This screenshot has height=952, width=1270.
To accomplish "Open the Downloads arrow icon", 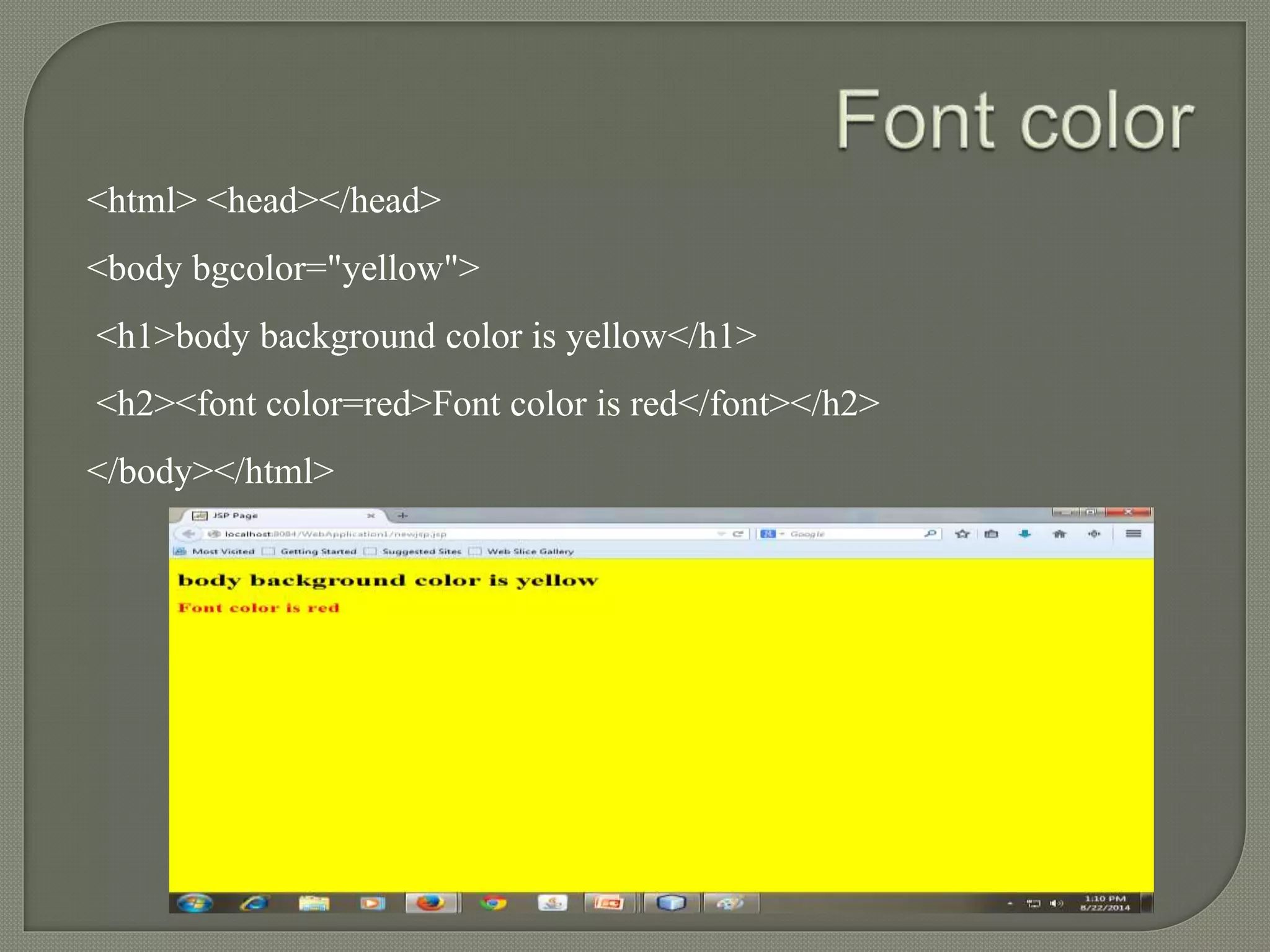I will (1024, 534).
